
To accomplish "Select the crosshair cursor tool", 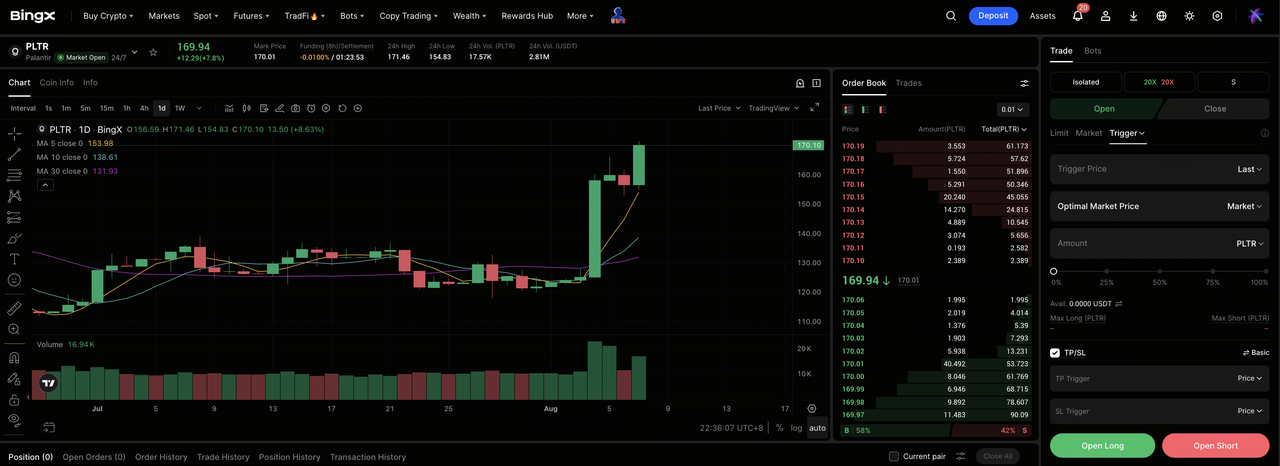I will (x=14, y=133).
